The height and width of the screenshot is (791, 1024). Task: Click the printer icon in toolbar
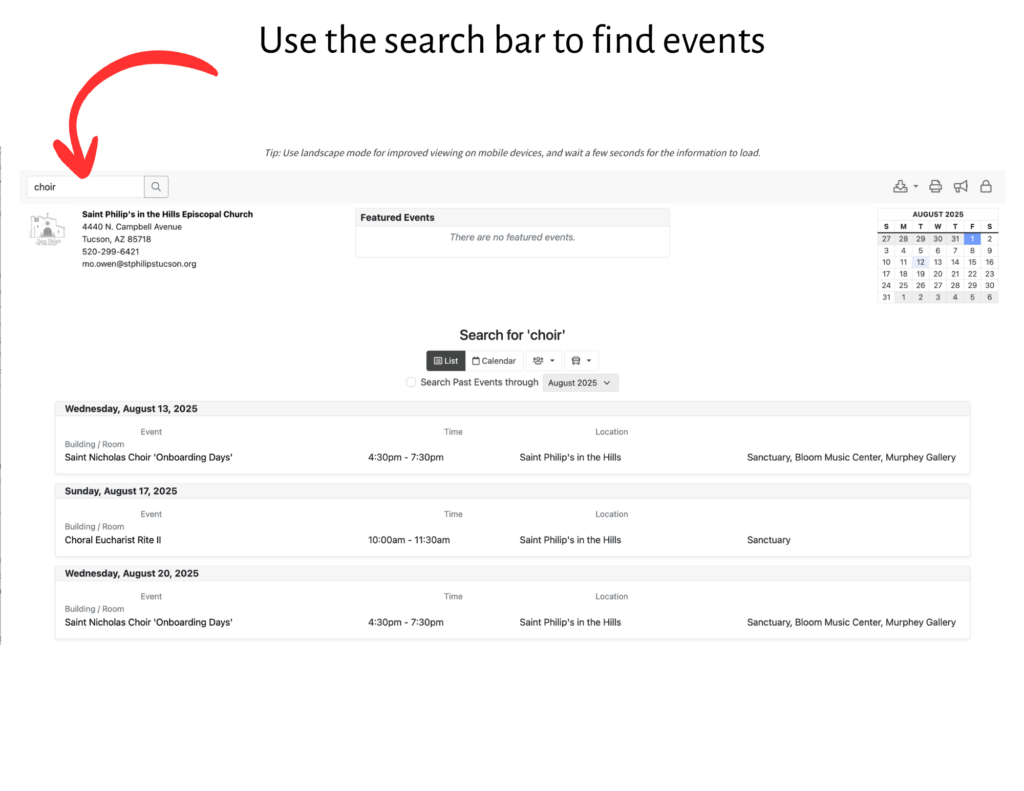pyautogui.click(x=935, y=186)
